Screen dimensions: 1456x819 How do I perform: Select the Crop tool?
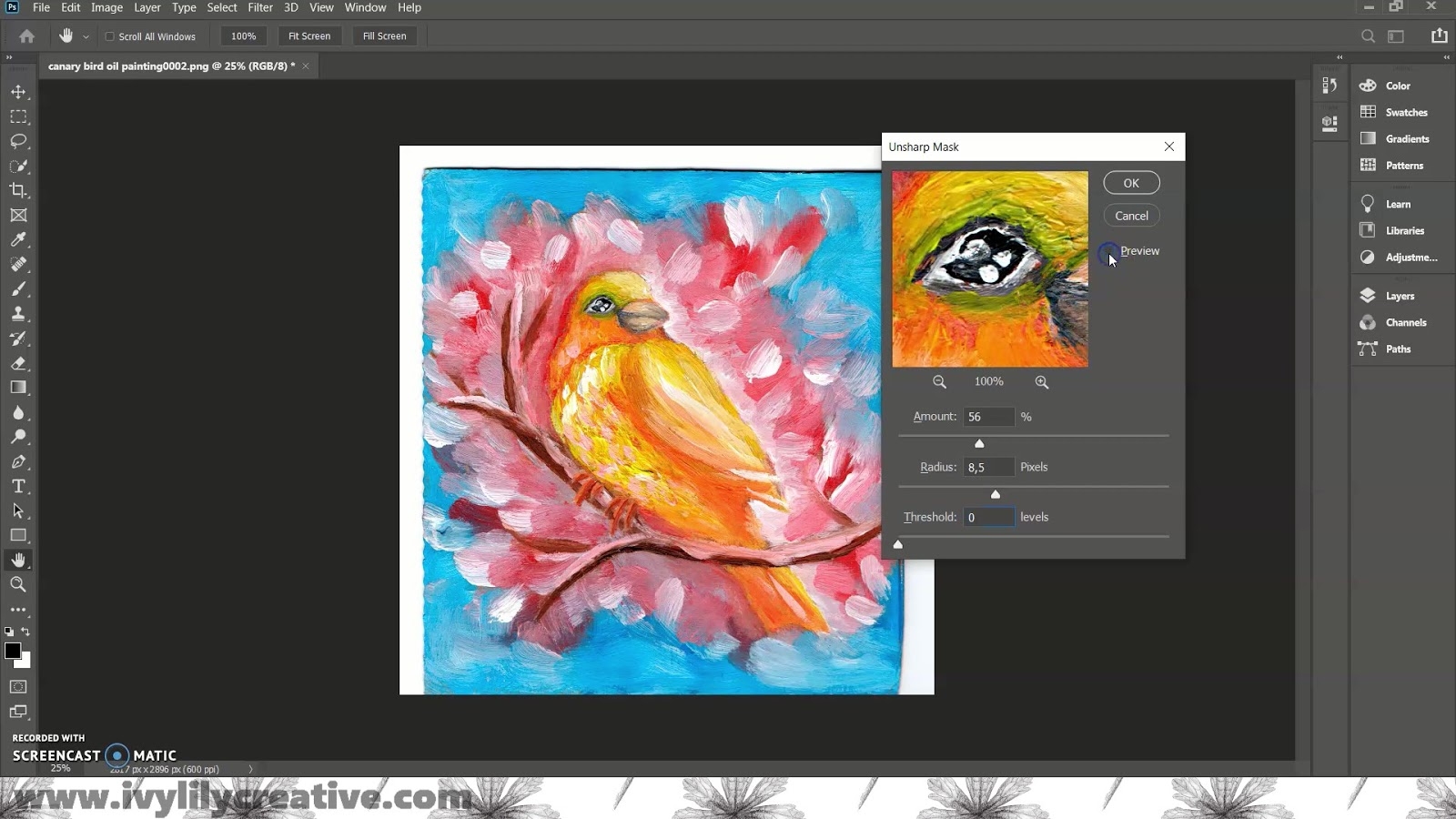[18, 191]
